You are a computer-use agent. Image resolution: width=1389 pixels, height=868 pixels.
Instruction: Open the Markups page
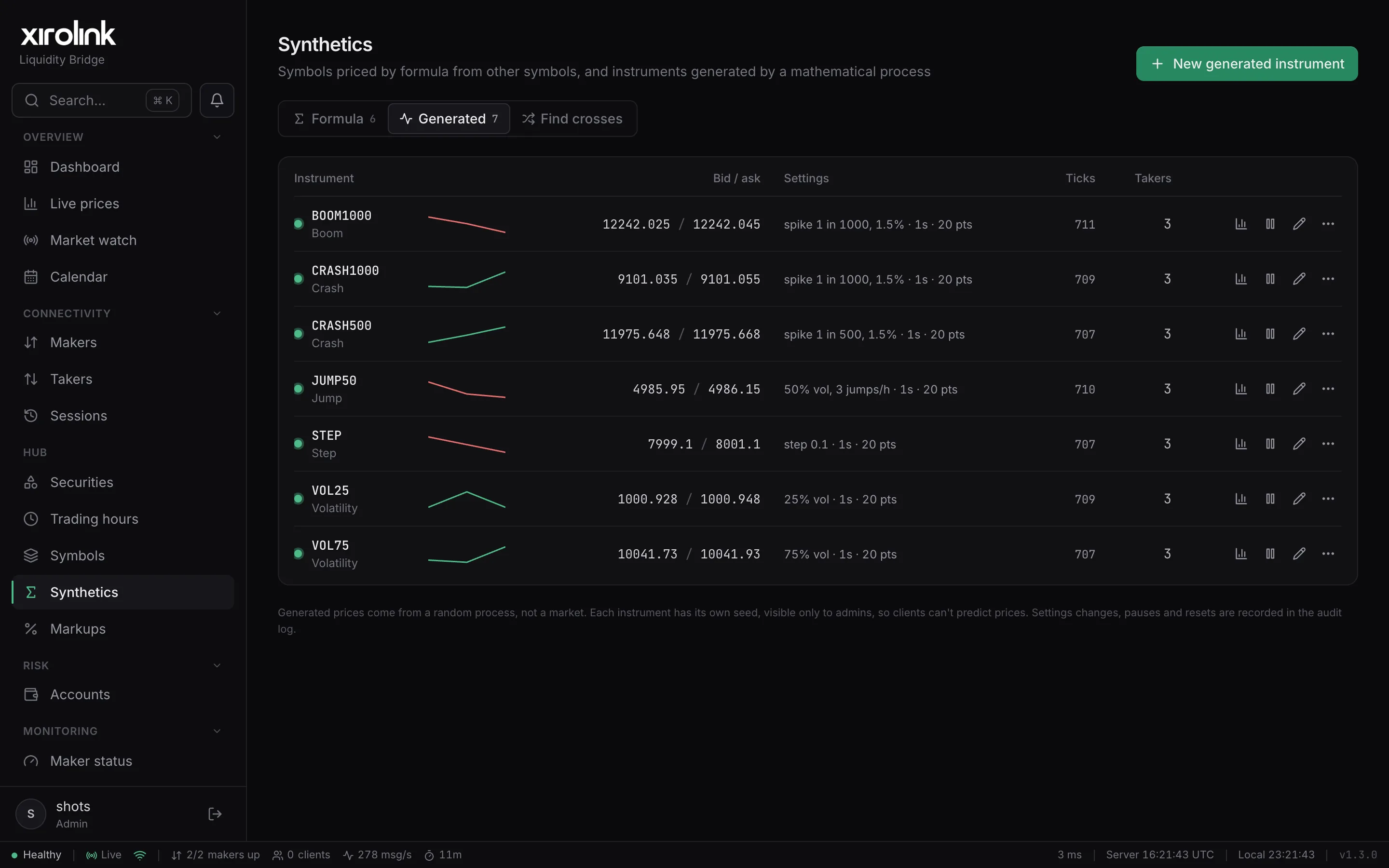coord(123,629)
